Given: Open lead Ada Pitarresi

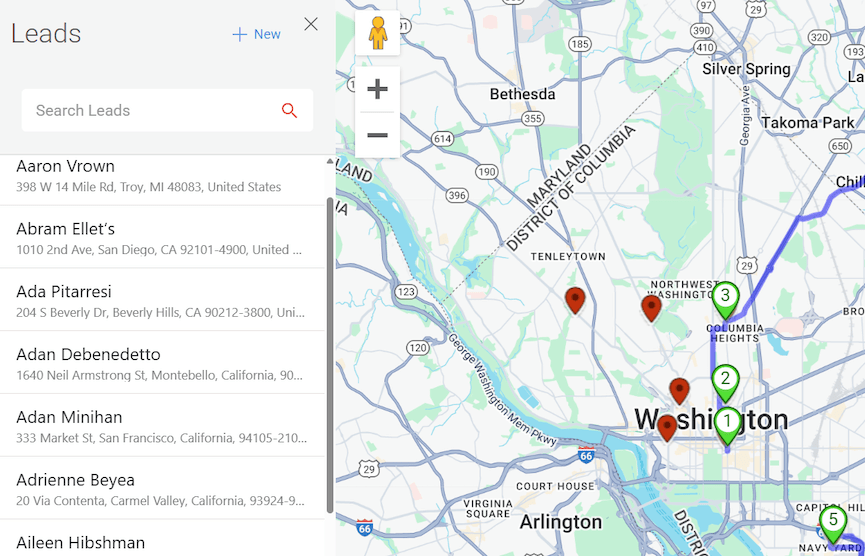Looking at the screenshot, I should click(162, 301).
